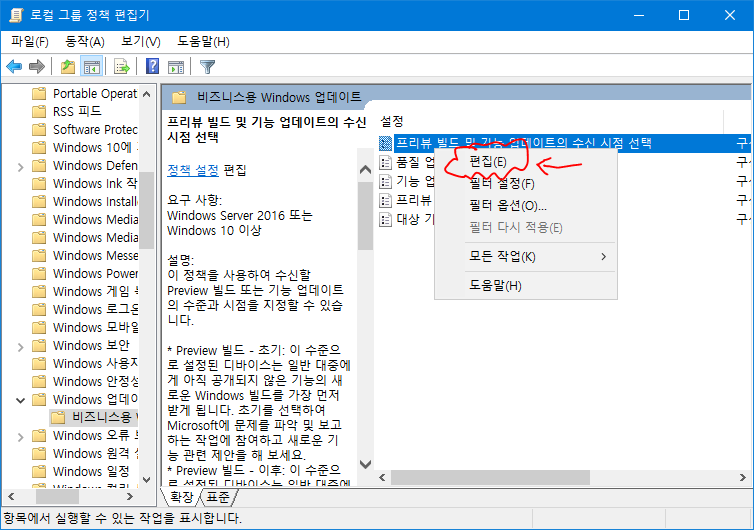754x530 pixels.
Task: Click tree pane scroll right arrow
Action: (130, 496)
